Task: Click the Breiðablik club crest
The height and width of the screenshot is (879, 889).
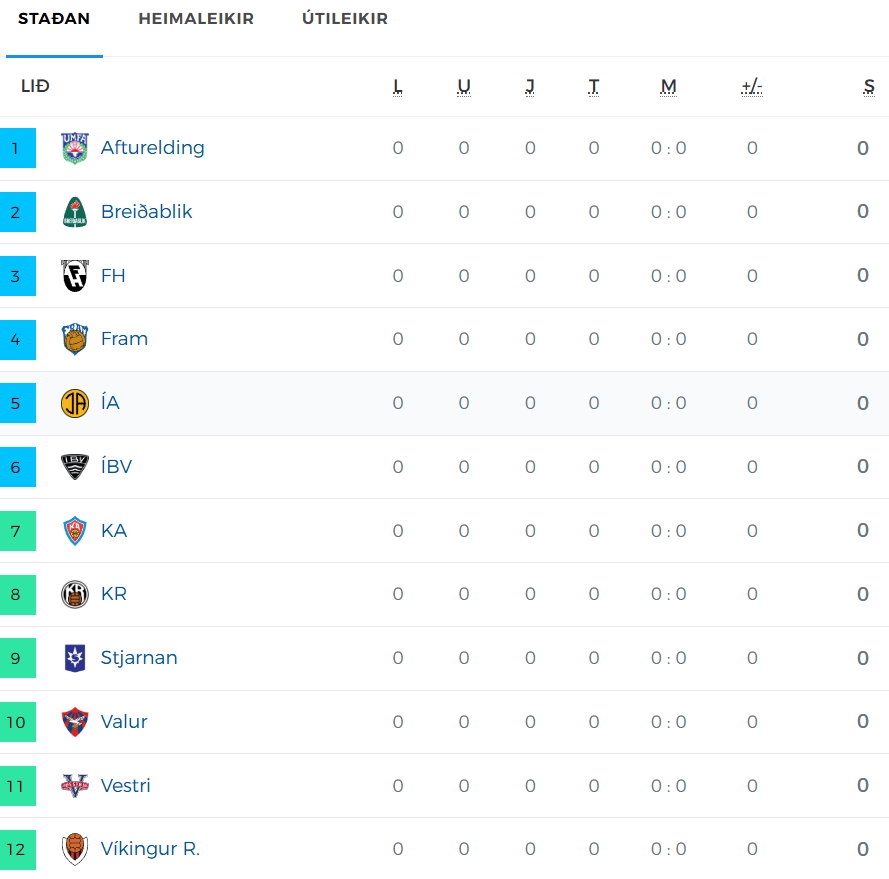Action: point(75,212)
